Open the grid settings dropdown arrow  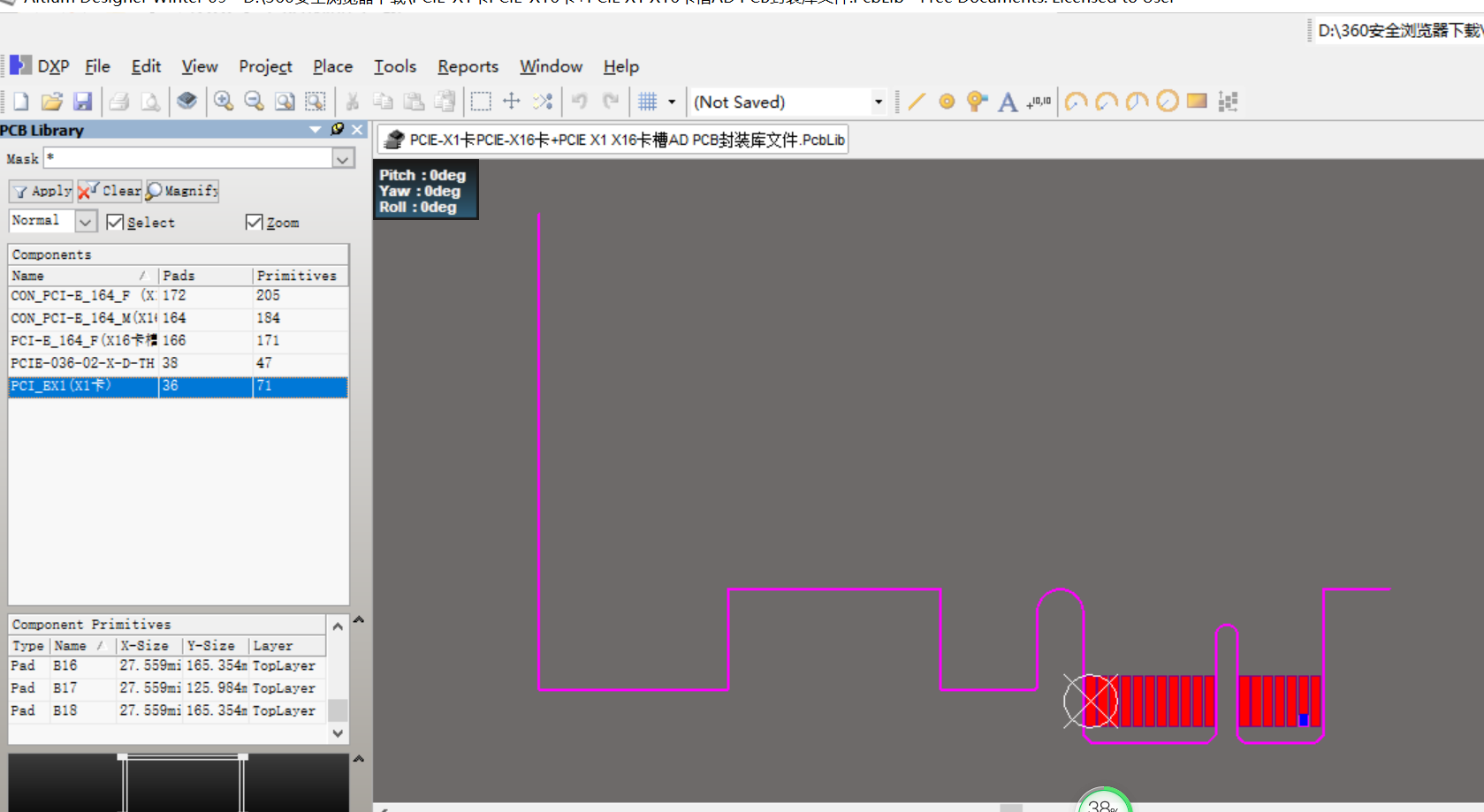(670, 102)
